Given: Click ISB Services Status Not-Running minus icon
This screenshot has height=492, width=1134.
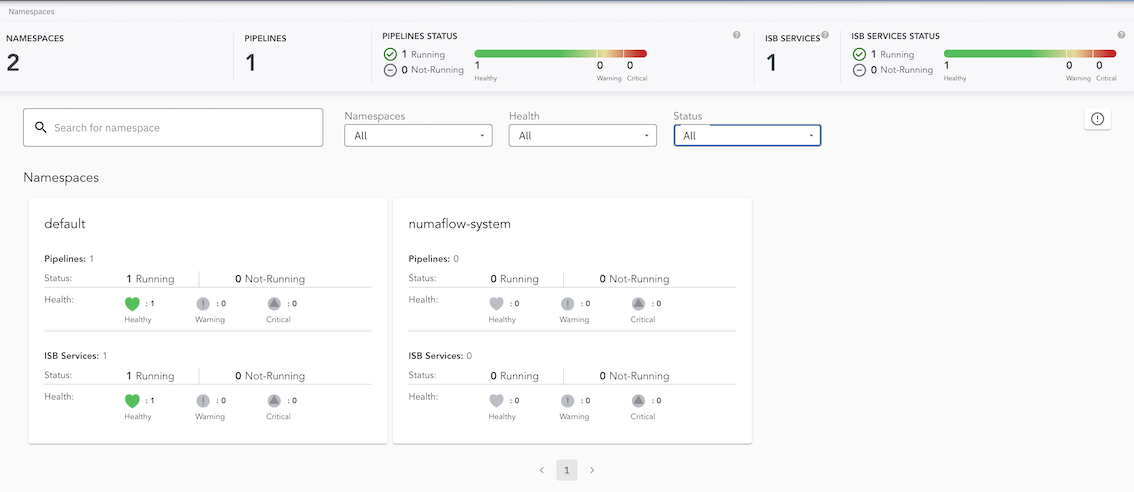Looking at the screenshot, I should [859, 70].
